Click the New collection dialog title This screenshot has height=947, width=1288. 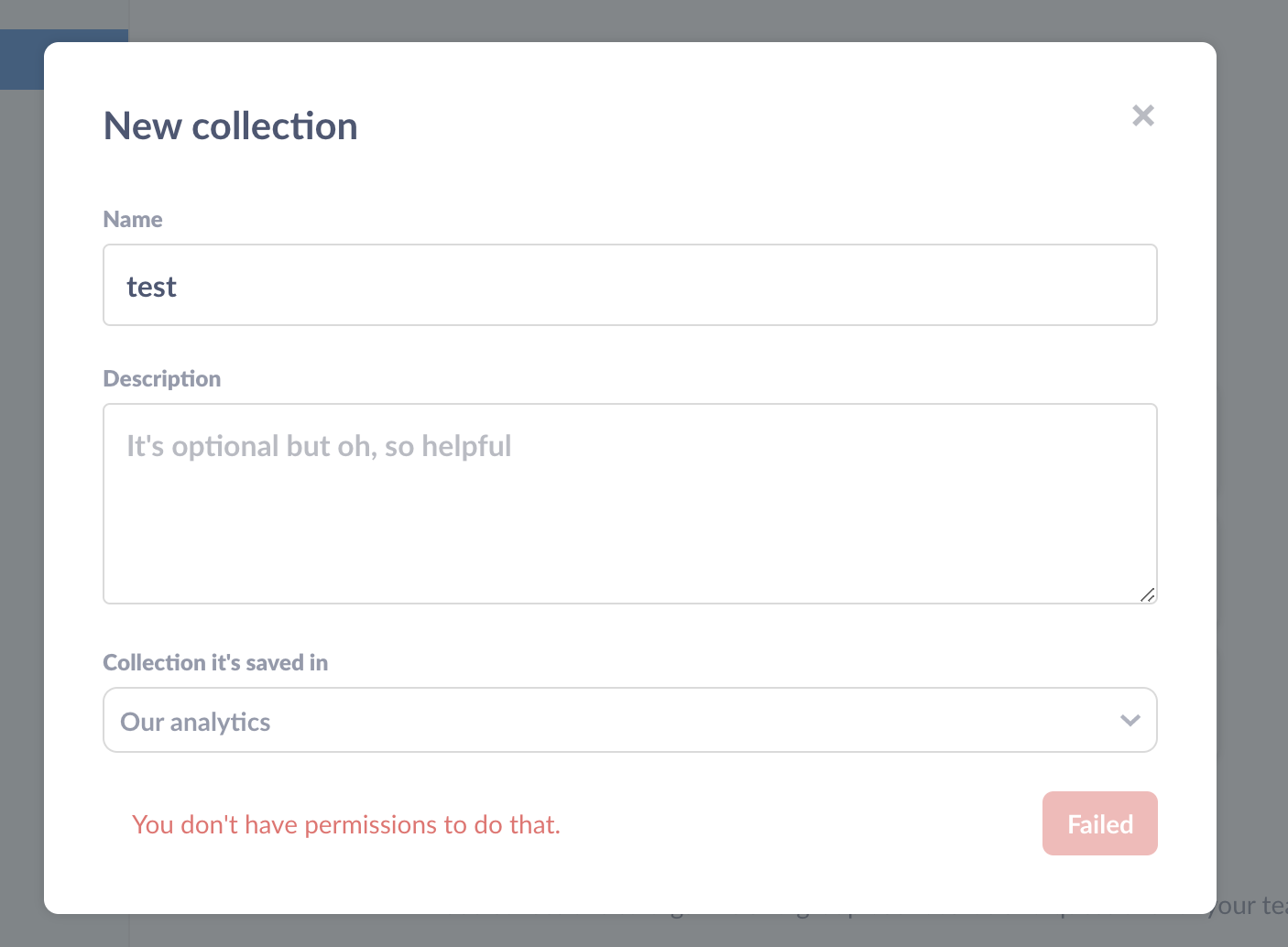tap(230, 125)
